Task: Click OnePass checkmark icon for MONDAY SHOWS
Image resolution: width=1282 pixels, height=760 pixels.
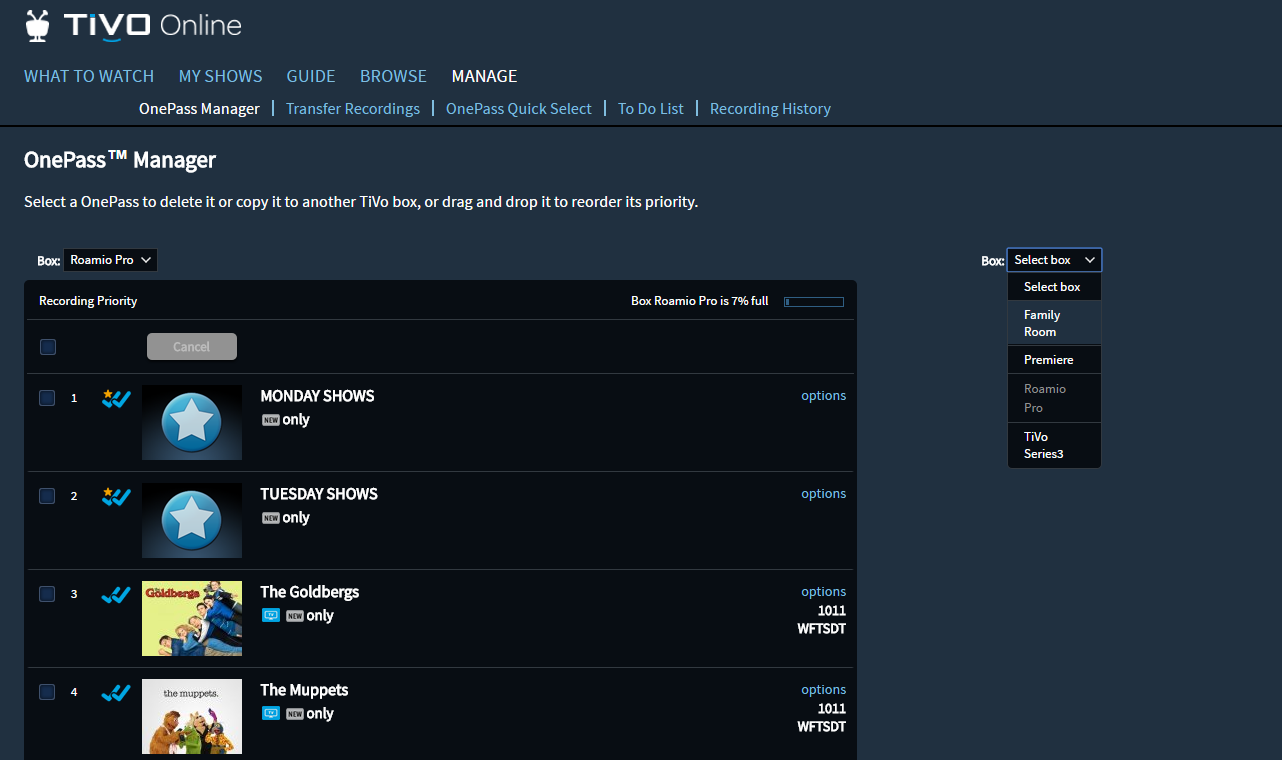Action: point(117,399)
